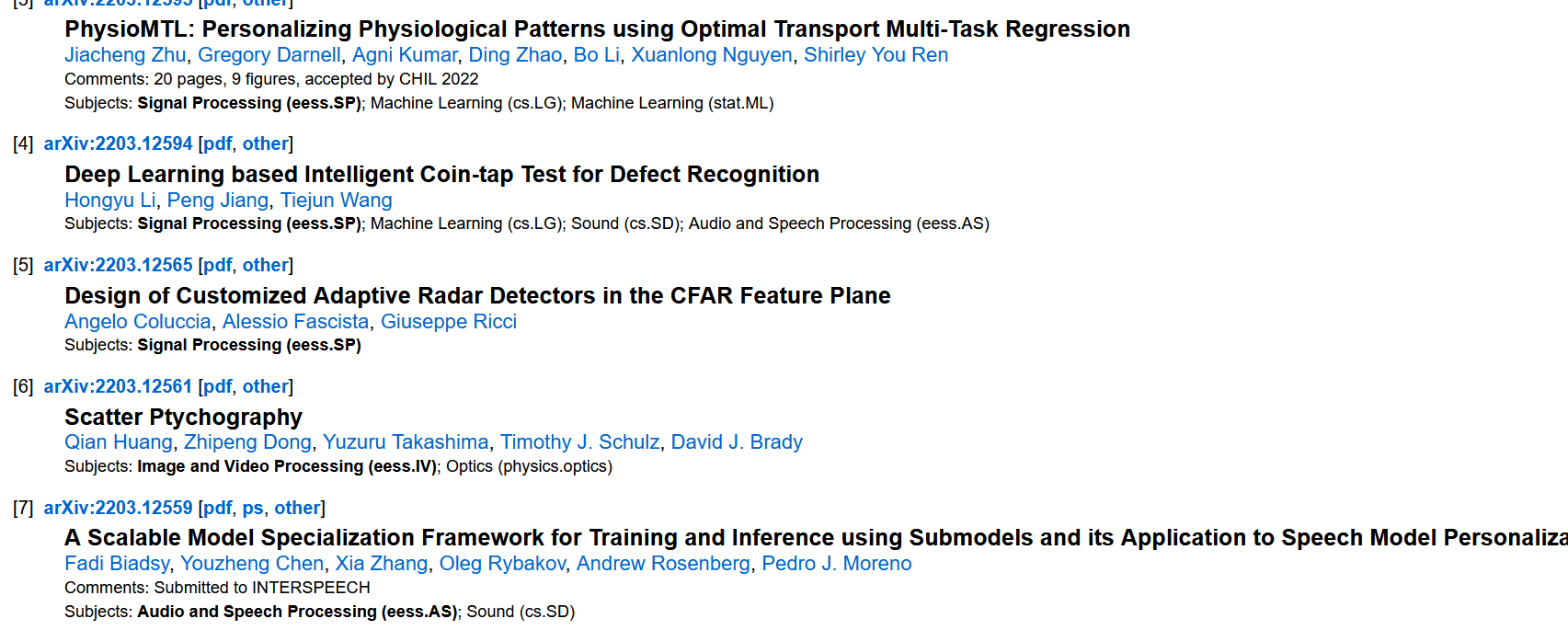This screenshot has width=1568, height=630.
Task: View author David J. Brady
Action: (737, 442)
